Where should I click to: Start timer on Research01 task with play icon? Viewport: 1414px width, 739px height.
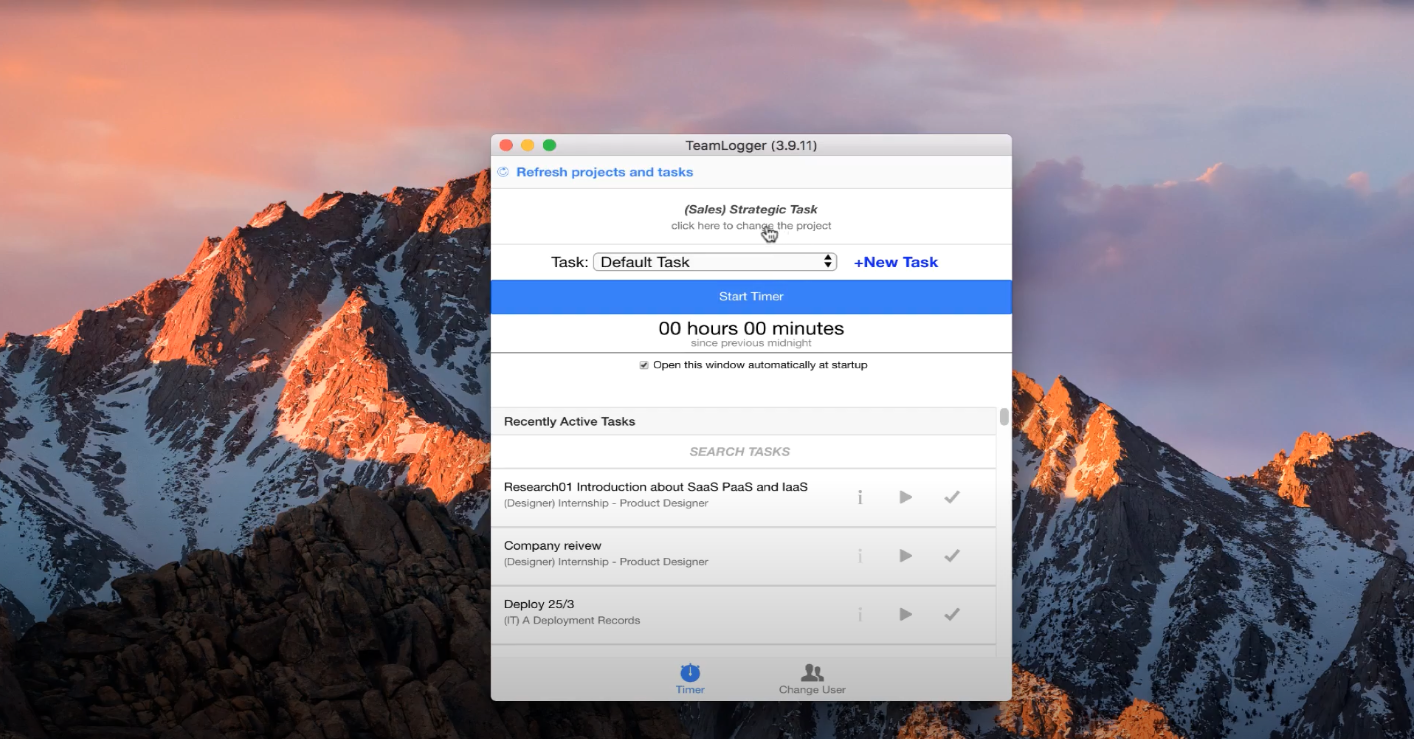(905, 497)
